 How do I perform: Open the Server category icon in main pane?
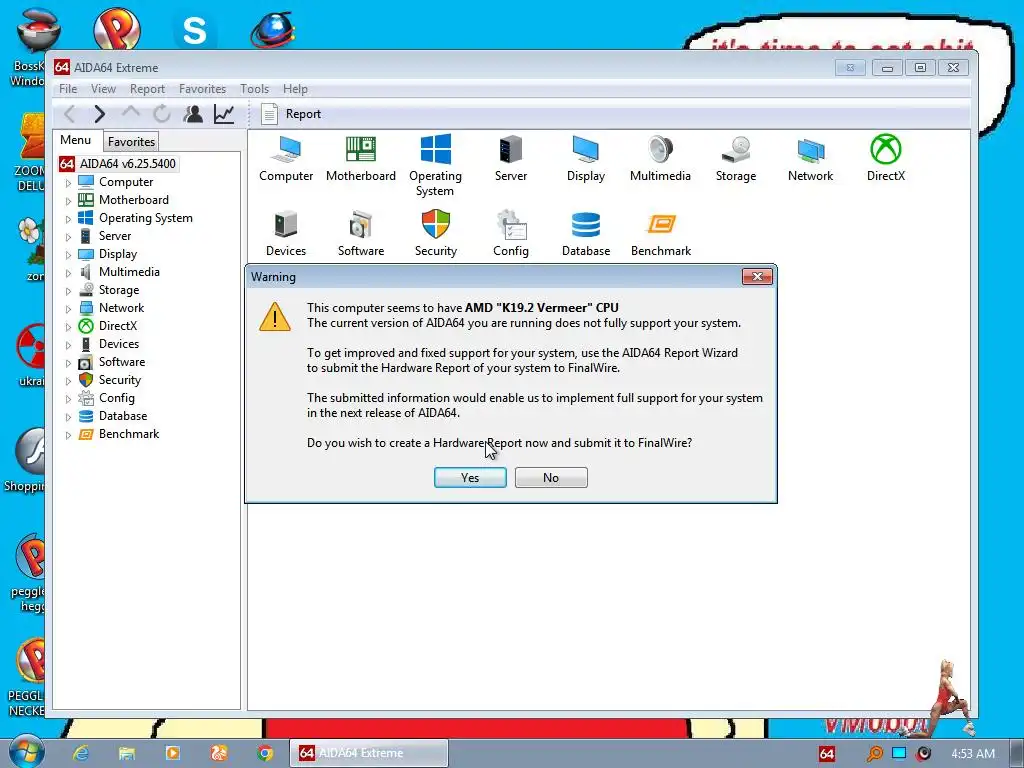coord(511,159)
